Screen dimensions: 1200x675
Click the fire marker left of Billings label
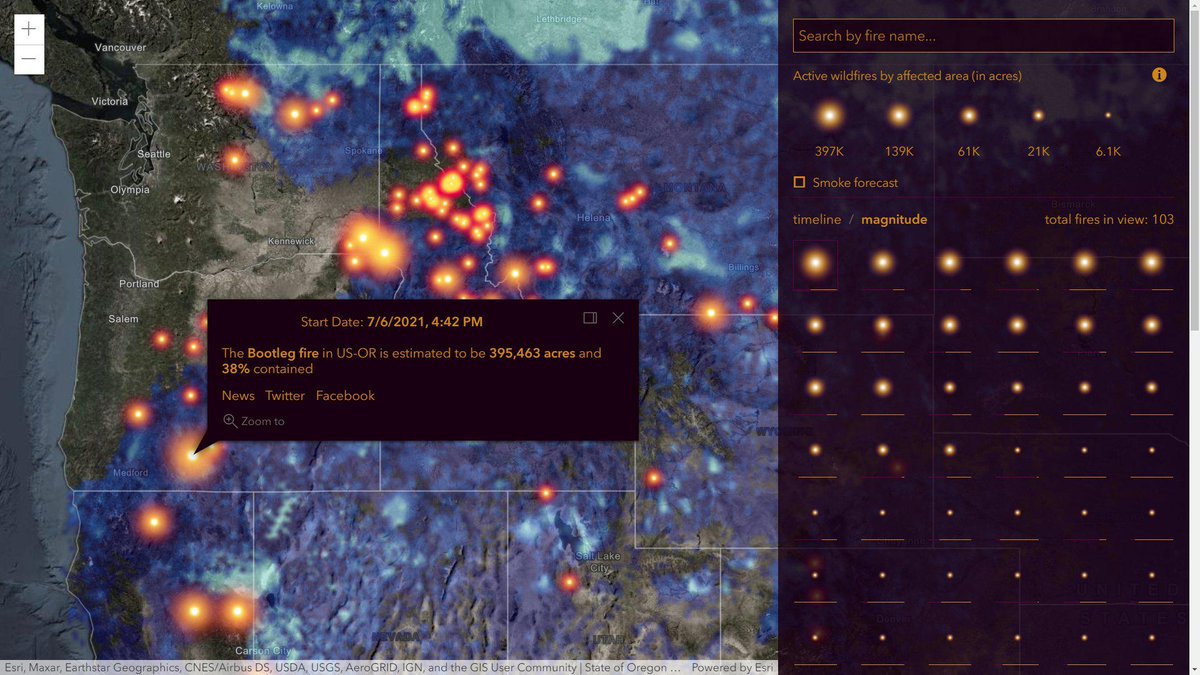click(669, 243)
